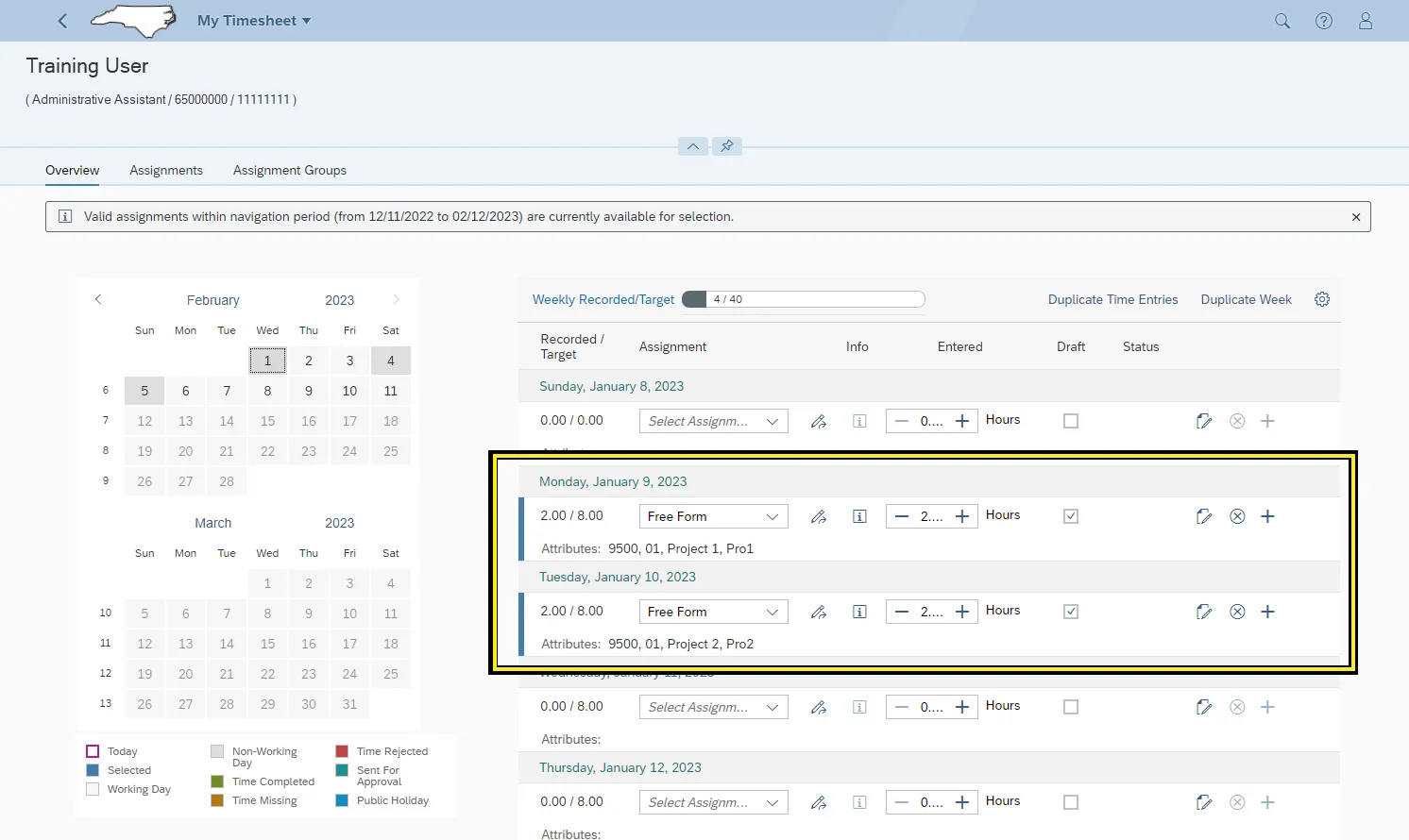Switch to the Assignment Groups tab

[x=289, y=171]
